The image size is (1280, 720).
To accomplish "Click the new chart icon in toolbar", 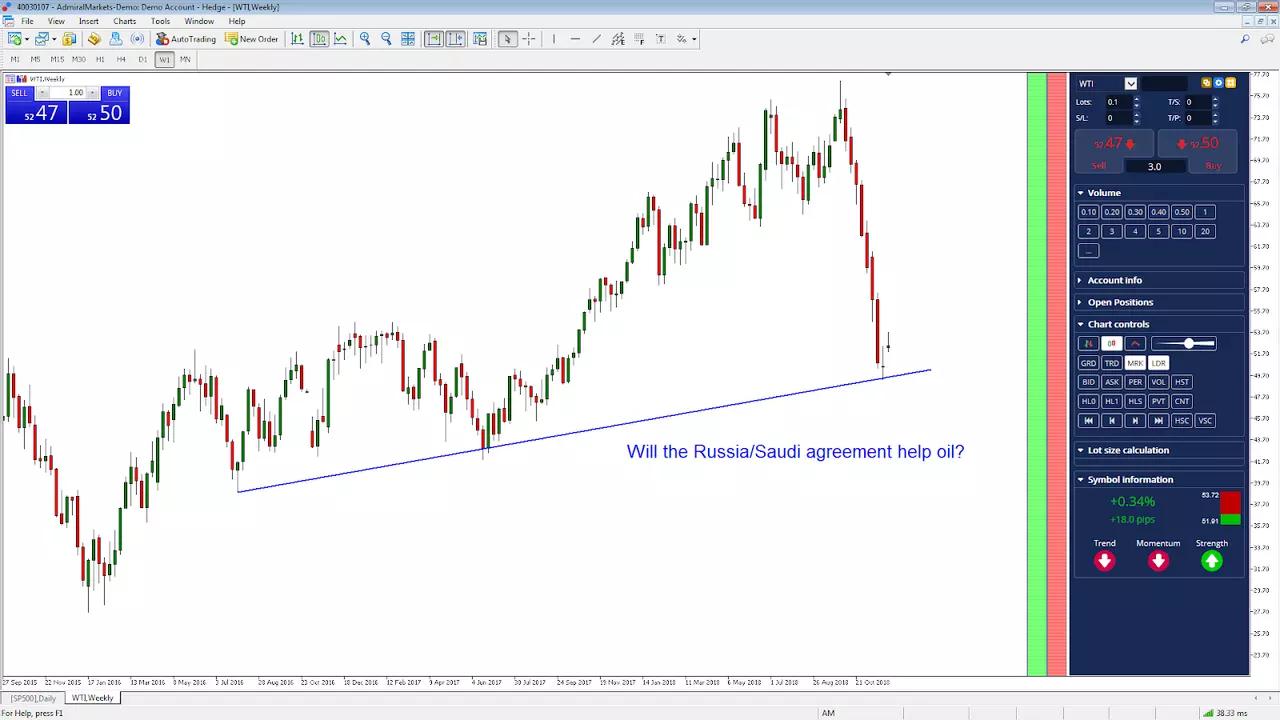I will 14,39.
